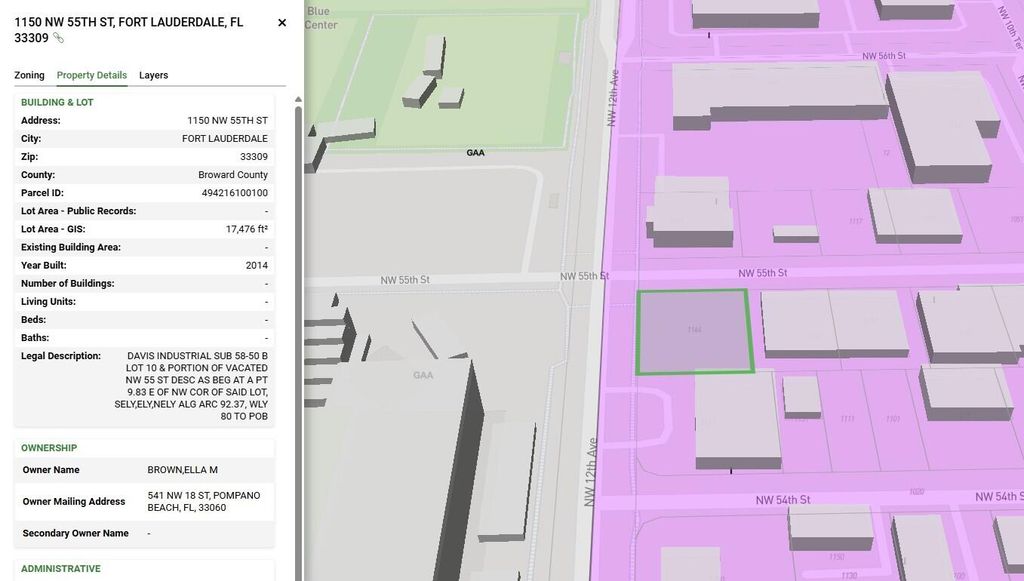Close the property details panel
1024x581 pixels.
click(x=282, y=22)
